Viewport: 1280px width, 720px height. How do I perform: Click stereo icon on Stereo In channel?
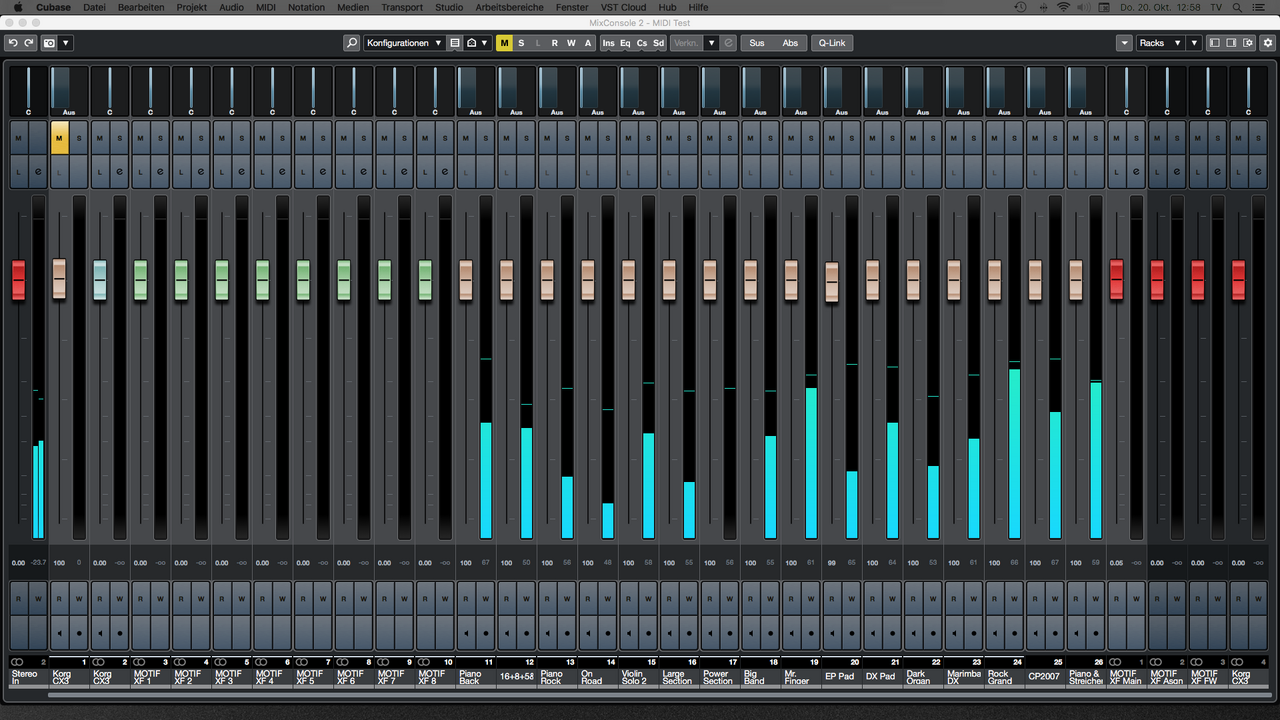(x=15, y=662)
